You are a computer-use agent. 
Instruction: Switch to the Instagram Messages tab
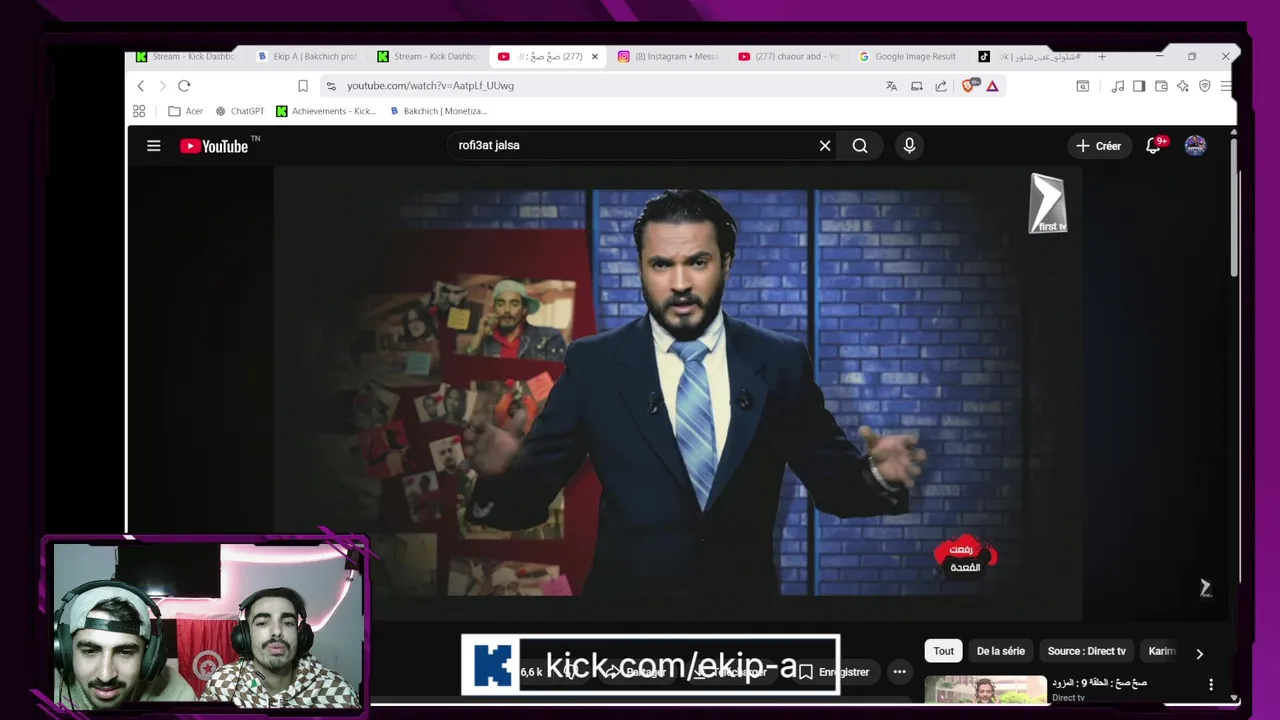click(669, 57)
